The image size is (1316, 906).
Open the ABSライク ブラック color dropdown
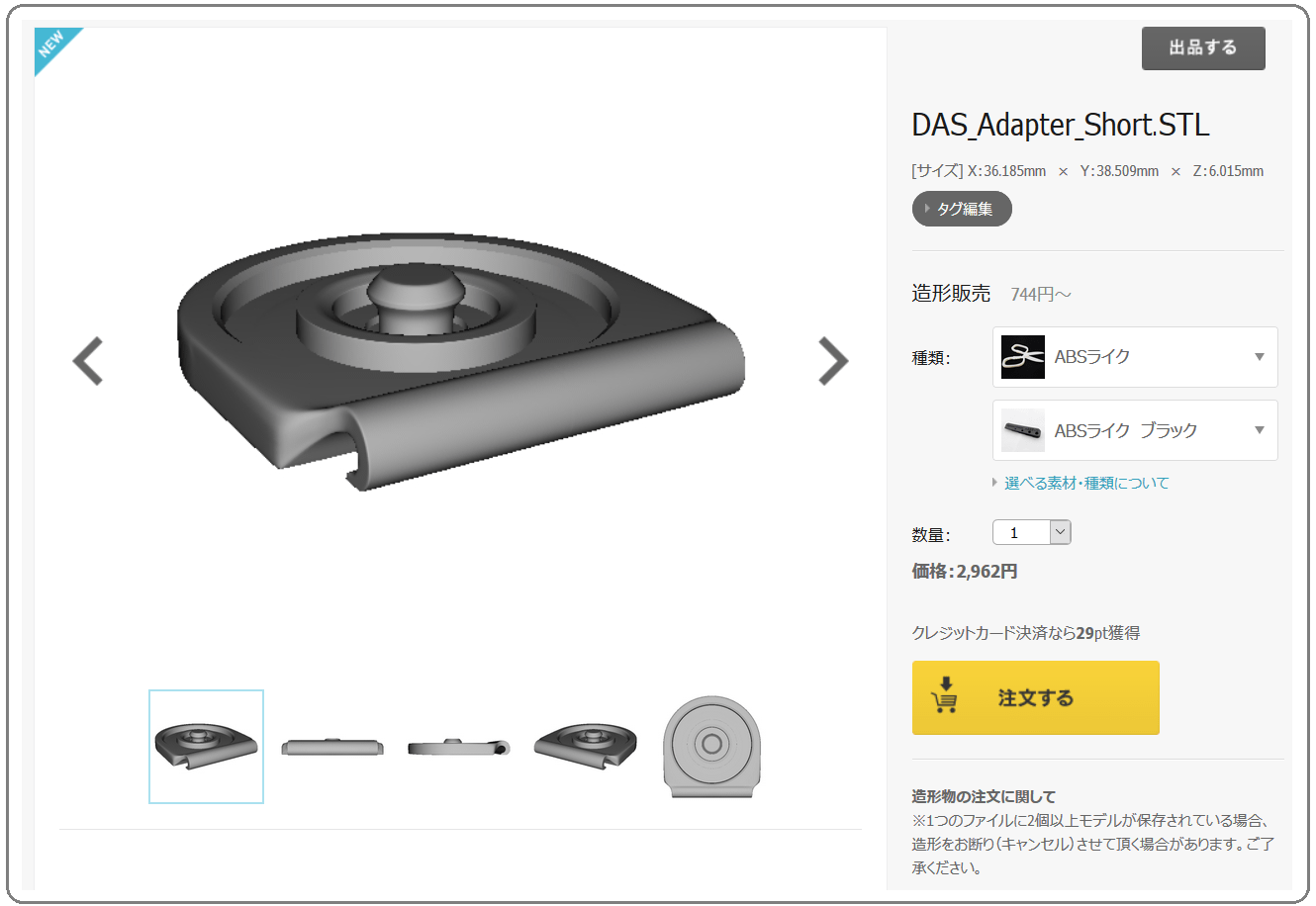tap(1135, 430)
